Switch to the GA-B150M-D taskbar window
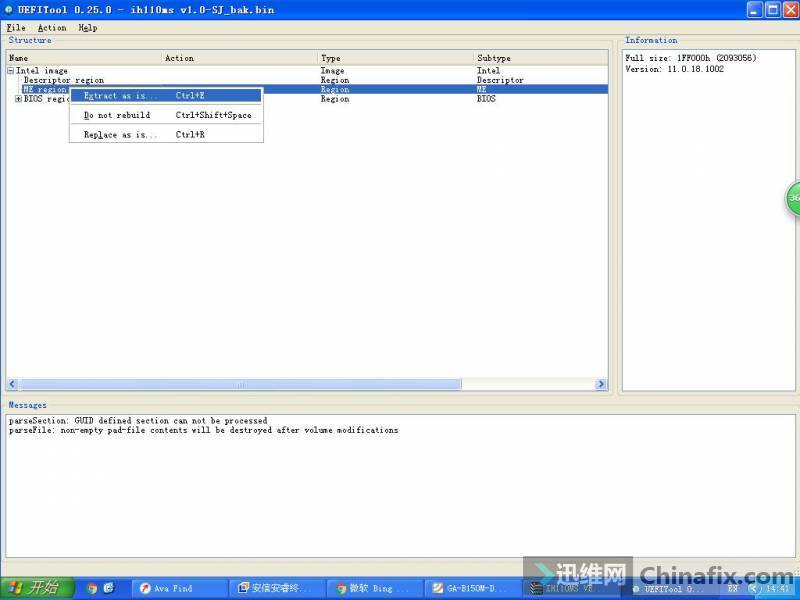800x600 pixels. [x=474, y=588]
